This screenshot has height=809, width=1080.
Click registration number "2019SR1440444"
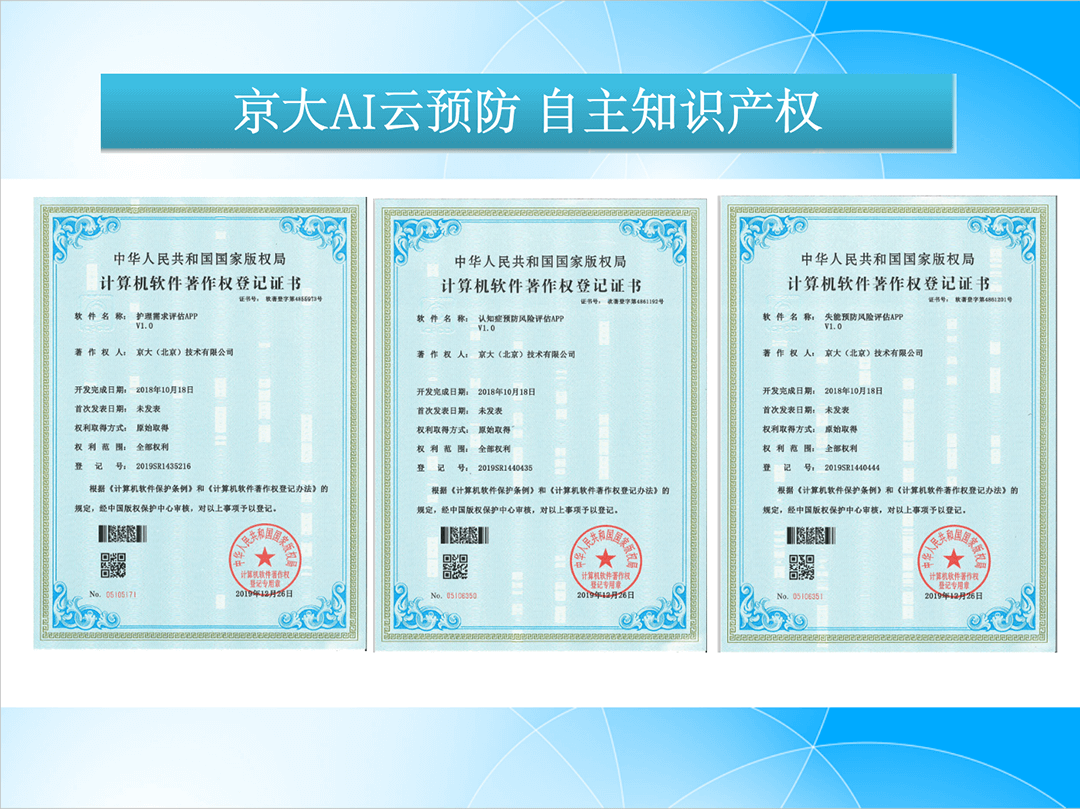(x=852, y=467)
